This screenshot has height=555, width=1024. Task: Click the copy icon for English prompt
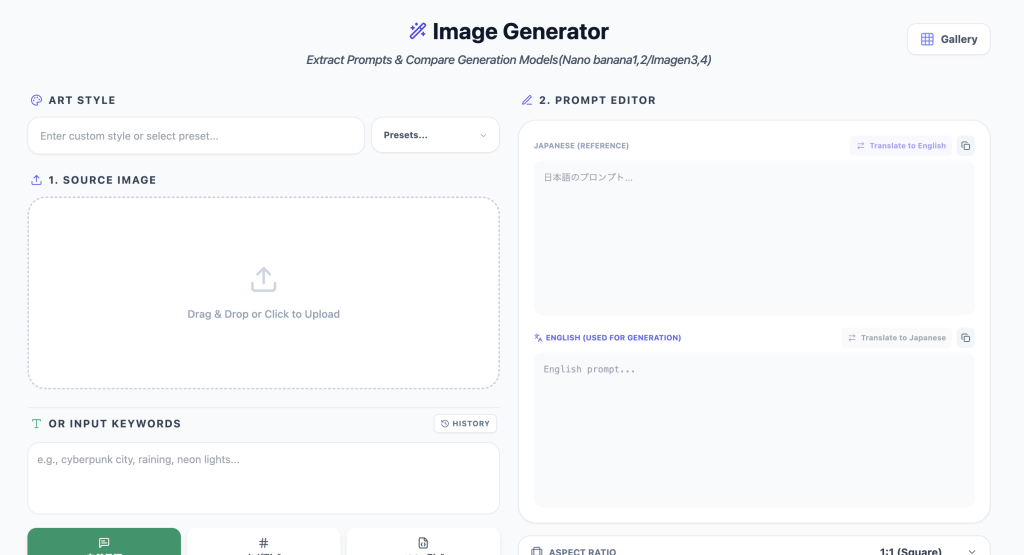point(965,338)
